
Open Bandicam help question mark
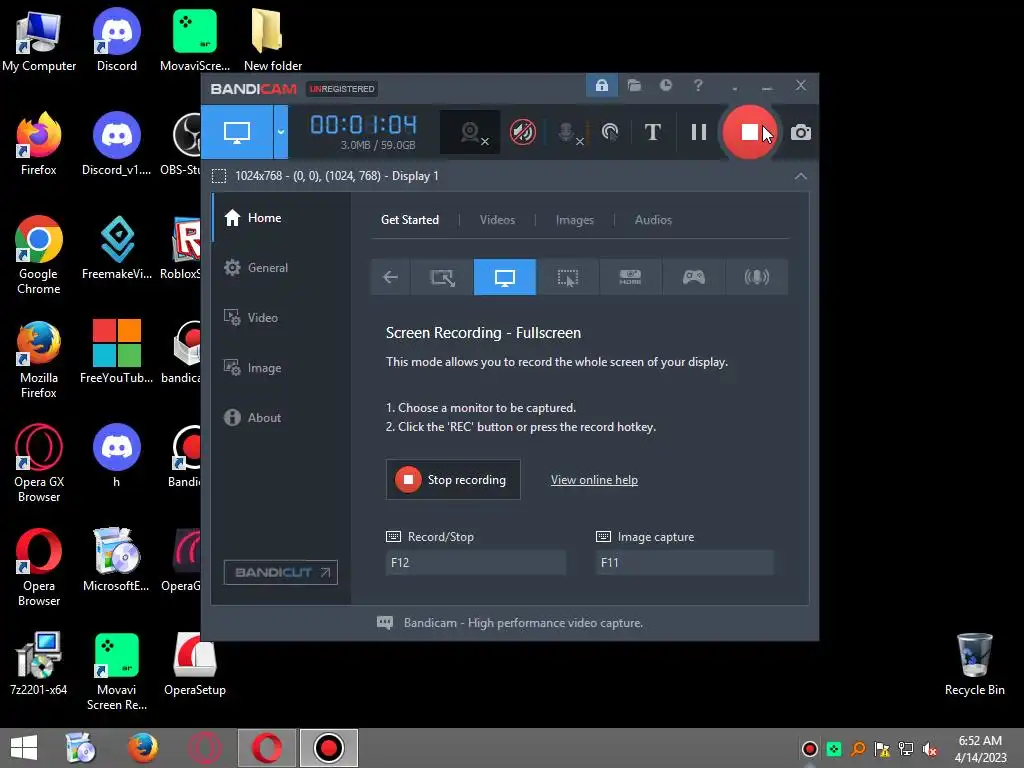point(698,86)
